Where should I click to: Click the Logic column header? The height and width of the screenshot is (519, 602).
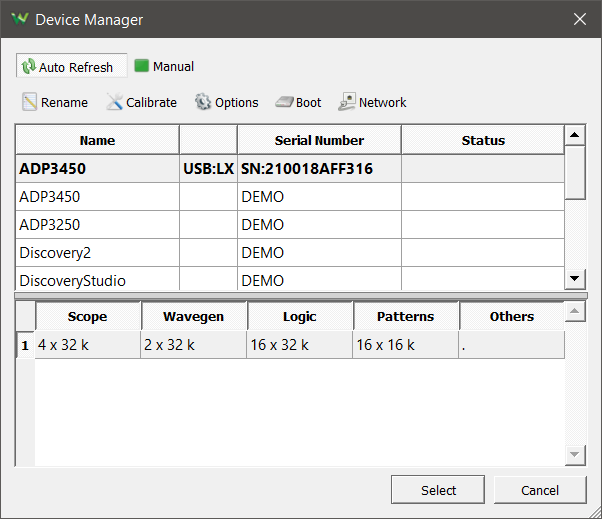(300, 316)
